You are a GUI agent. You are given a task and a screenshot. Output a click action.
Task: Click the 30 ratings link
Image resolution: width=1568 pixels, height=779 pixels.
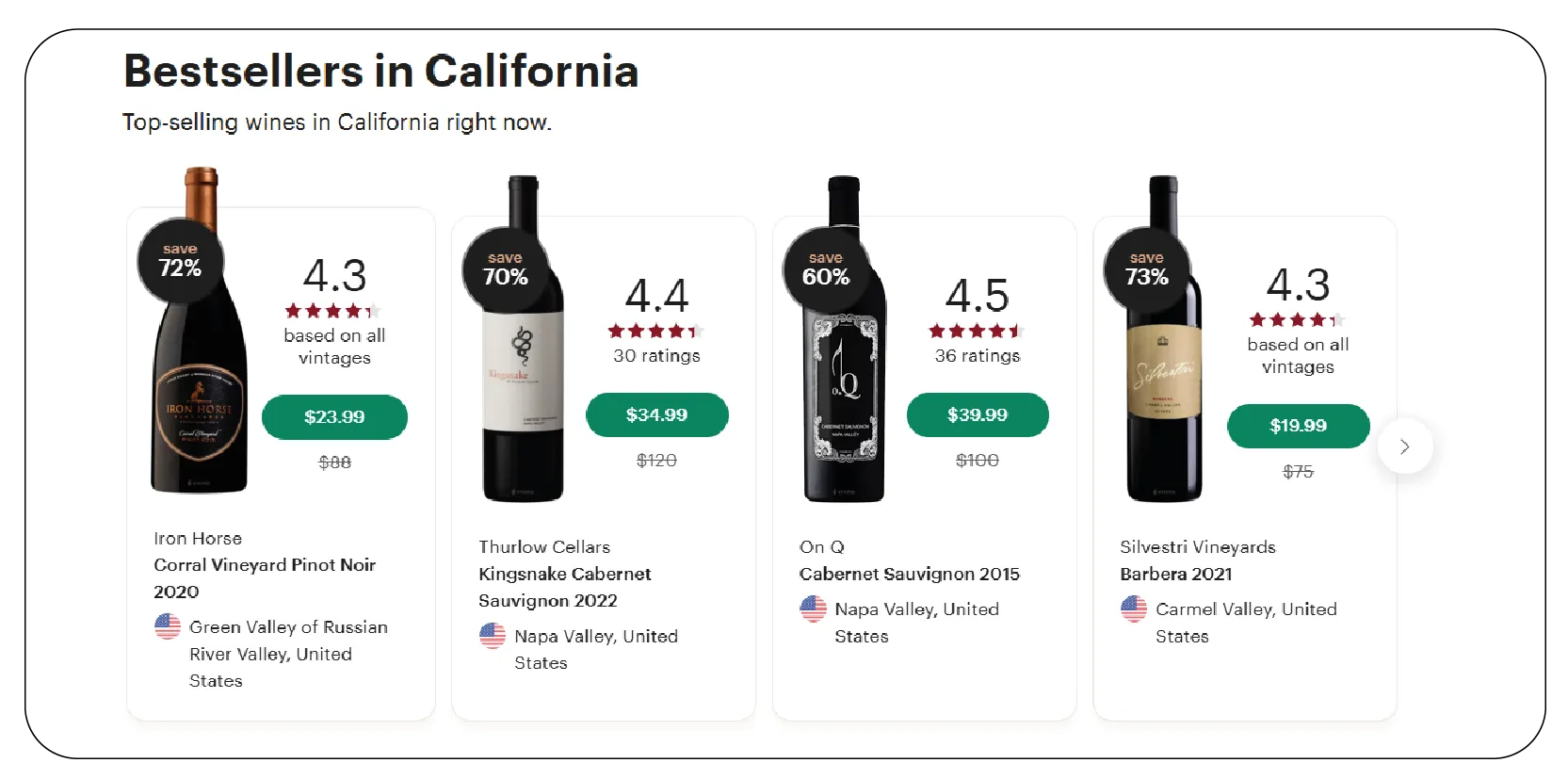(656, 356)
